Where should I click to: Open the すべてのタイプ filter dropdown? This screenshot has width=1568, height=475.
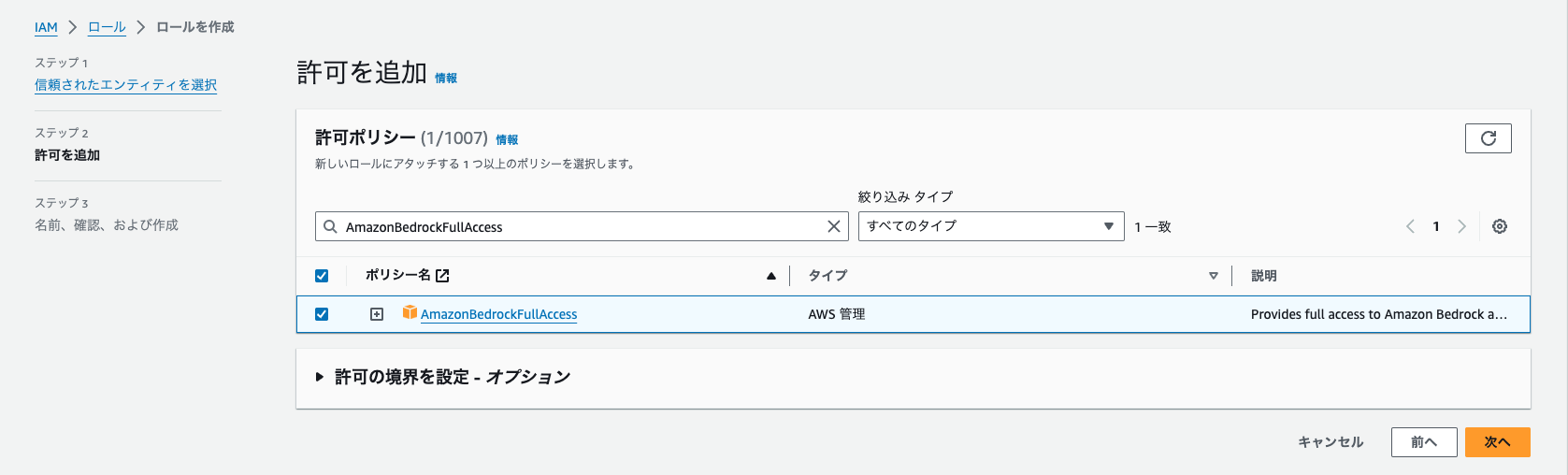pyautogui.click(x=990, y=226)
